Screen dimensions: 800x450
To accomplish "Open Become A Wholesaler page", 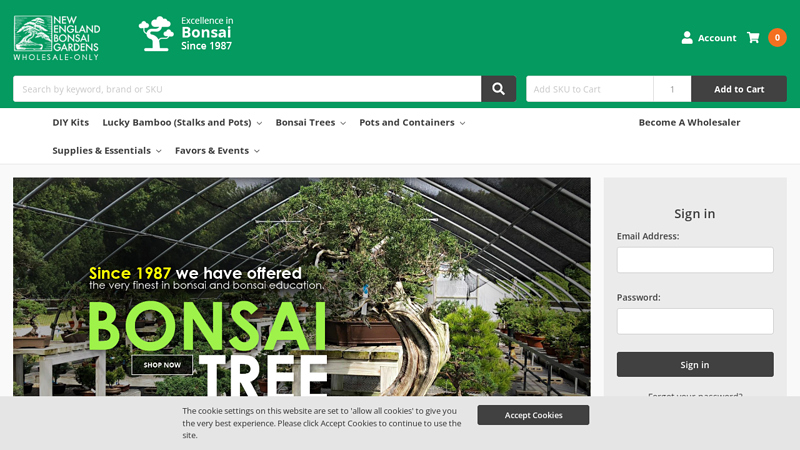I will (x=689, y=123).
